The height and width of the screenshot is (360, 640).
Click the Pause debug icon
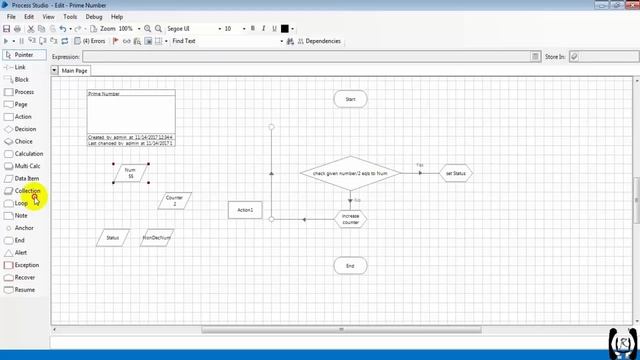[x=21, y=41]
